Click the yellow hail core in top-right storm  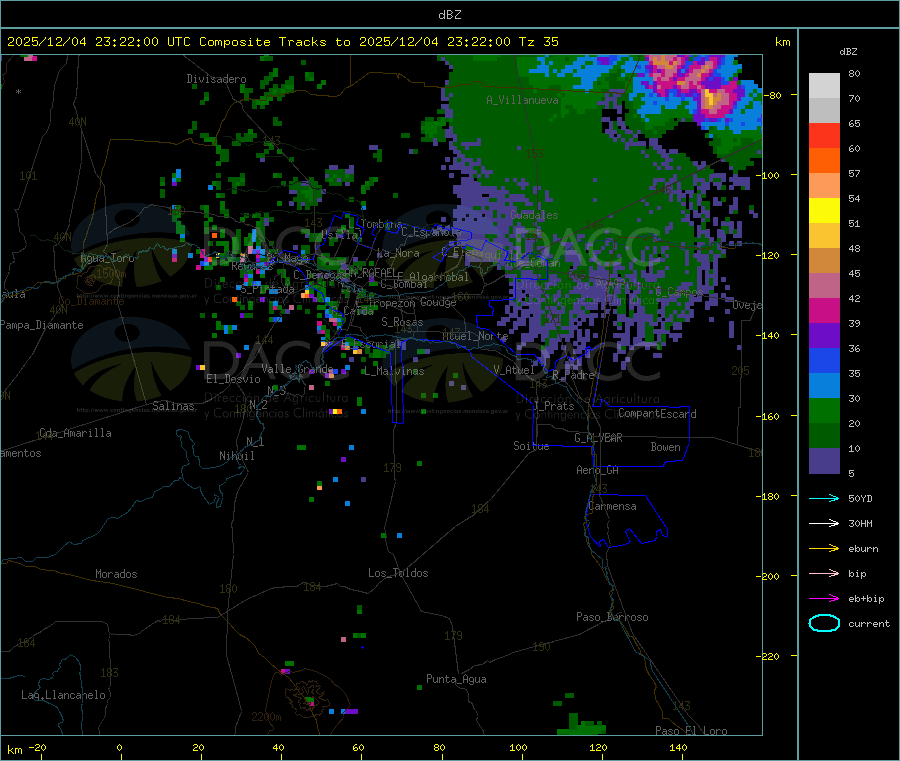click(710, 98)
